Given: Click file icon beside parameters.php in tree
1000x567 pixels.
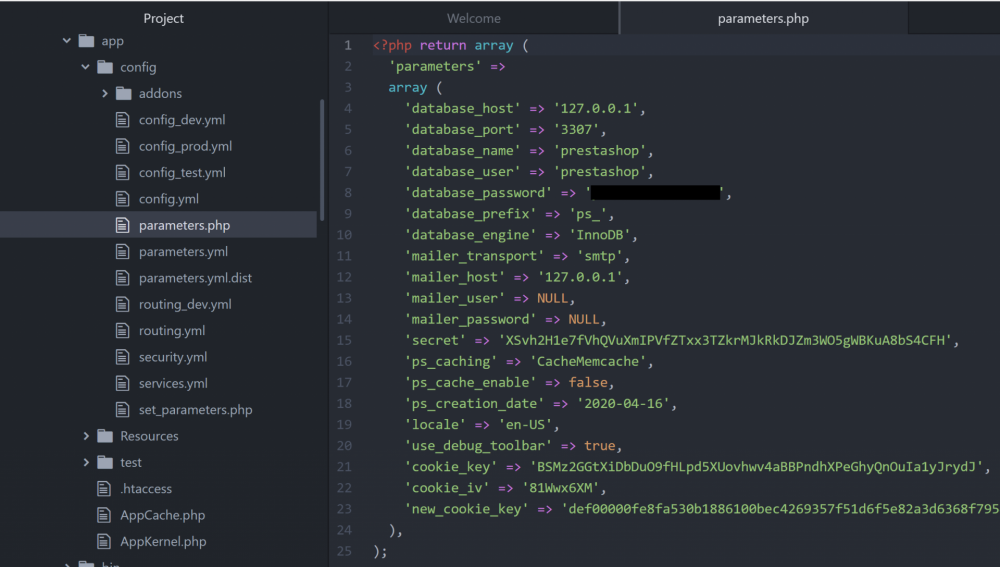Looking at the screenshot, I should click(122, 225).
